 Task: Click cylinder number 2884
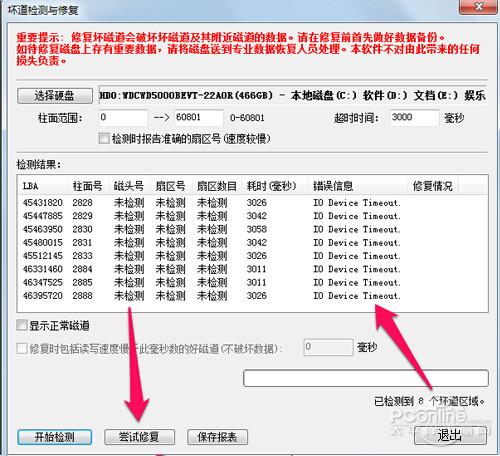(83, 269)
